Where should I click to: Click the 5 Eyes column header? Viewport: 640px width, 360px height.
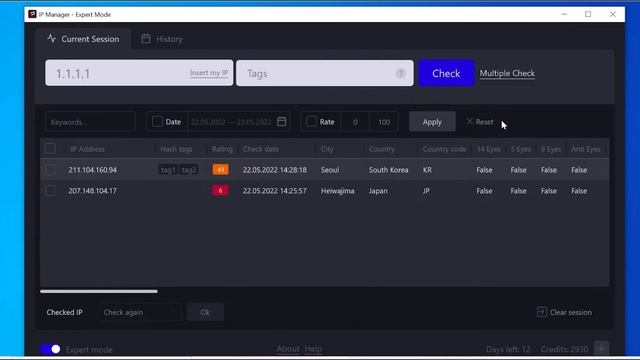click(x=520, y=149)
